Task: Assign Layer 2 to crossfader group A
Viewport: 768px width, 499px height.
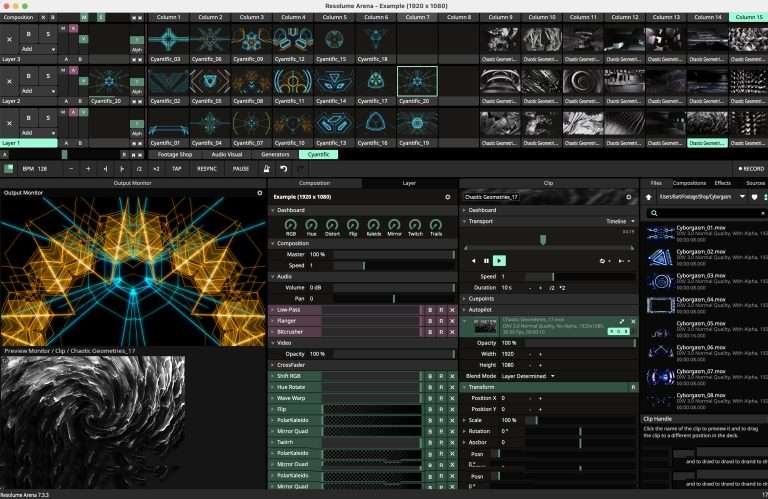Action: pyautogui.click(x=67, y=101)
